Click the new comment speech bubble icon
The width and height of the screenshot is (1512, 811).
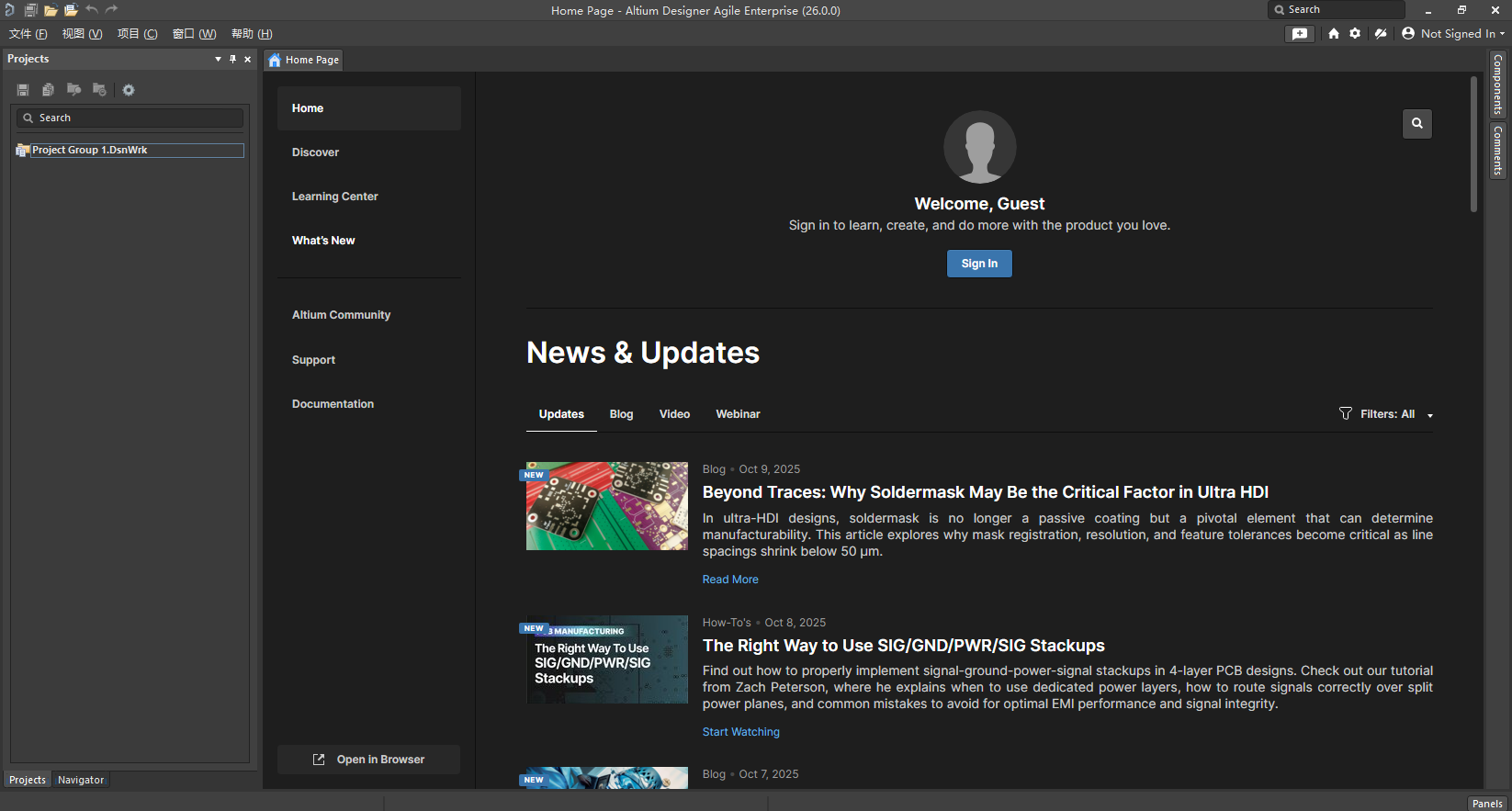1299,34
